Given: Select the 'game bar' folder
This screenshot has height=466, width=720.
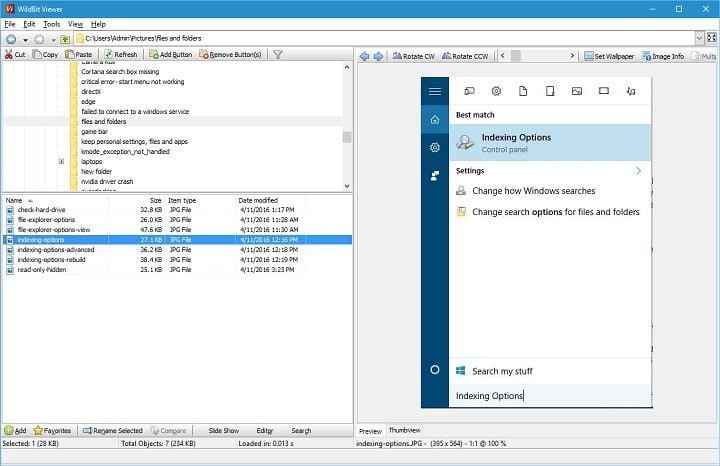Looking at the screenshot, I should point(94,131).
